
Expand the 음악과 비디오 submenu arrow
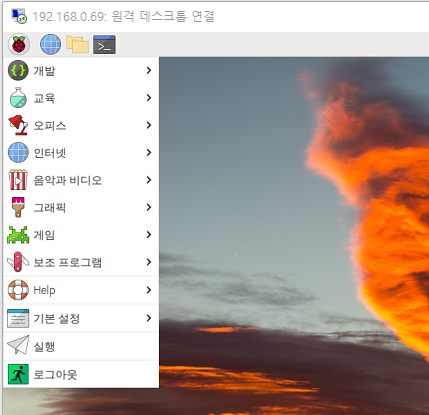pos(149,180)
